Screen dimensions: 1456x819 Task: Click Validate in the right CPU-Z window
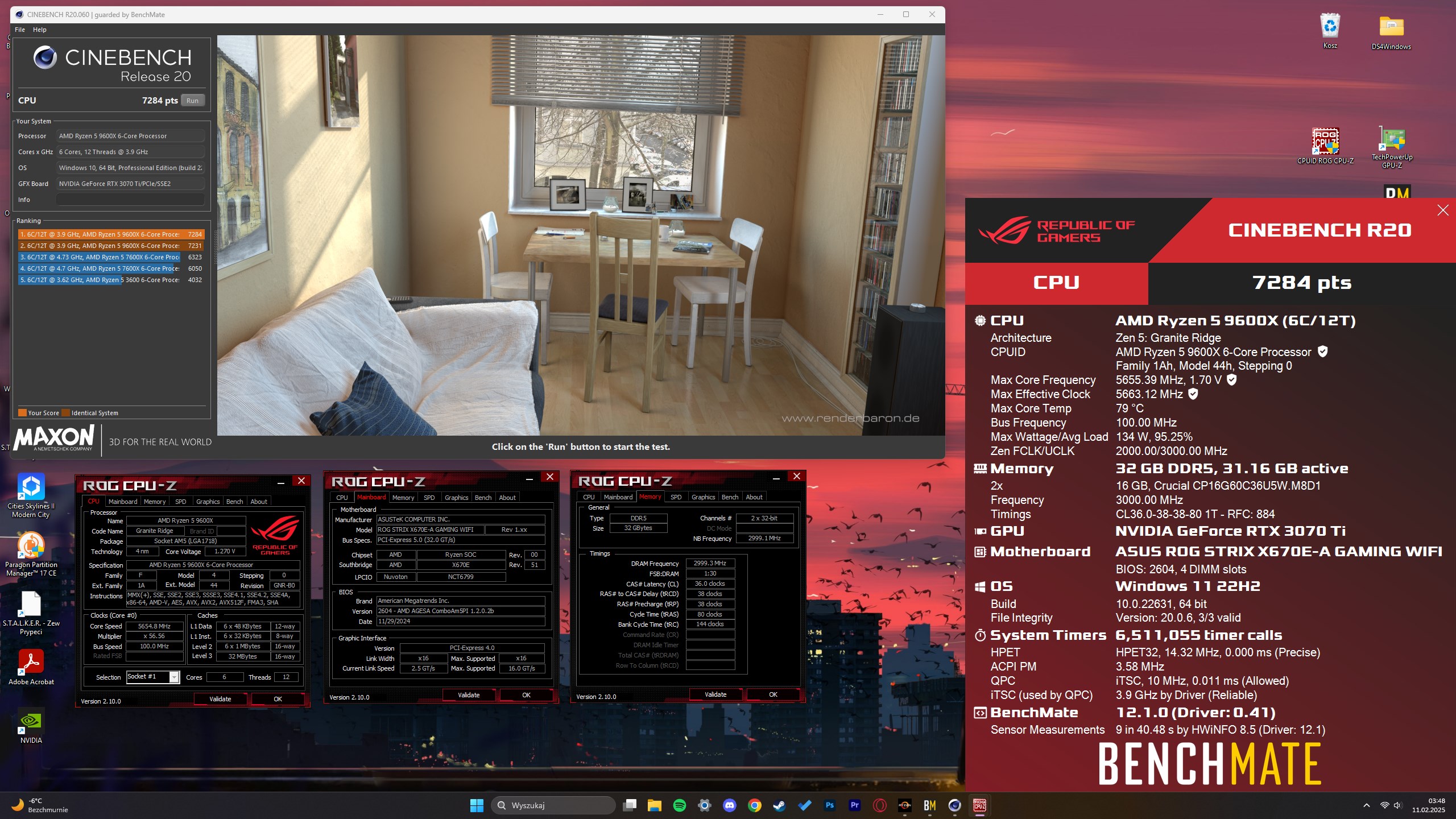coord(715,694)
